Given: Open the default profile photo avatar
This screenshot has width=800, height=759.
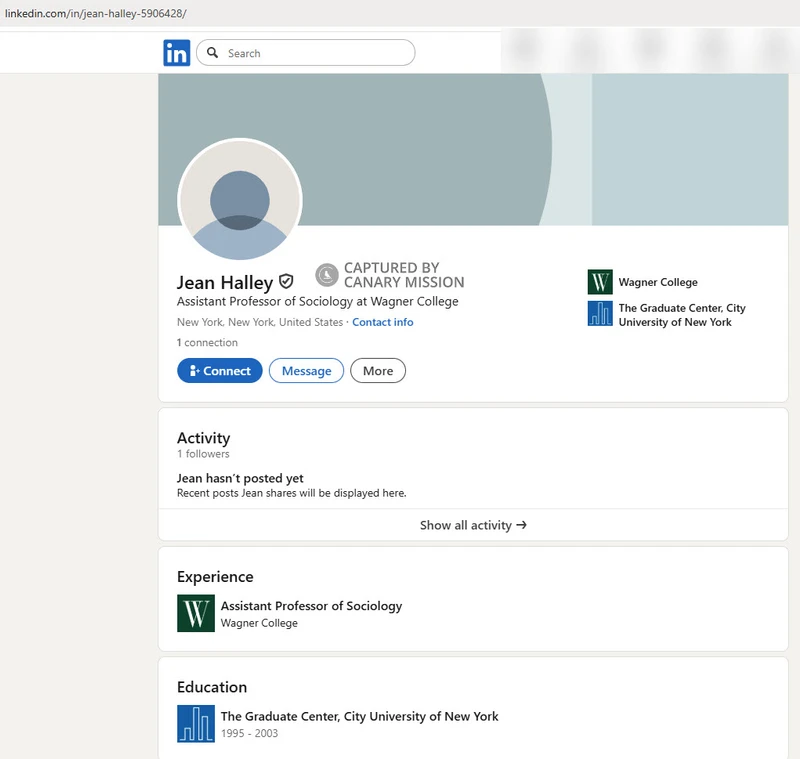Looking at the screenshot, I should pyautogui.click(x=240, y=200).
